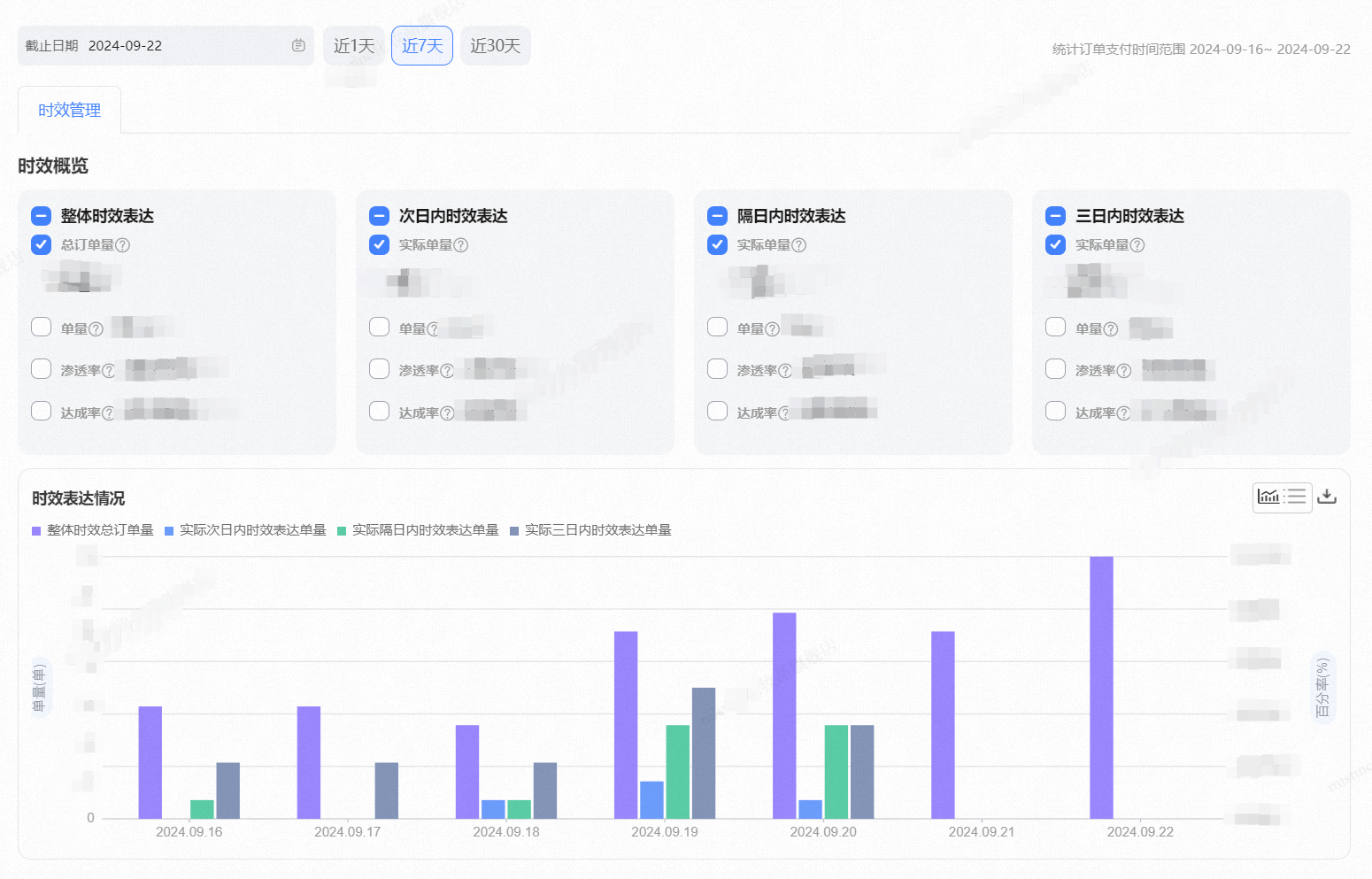Uncheck 实际单量 under 次日内时效表达
This screenshot has height=879, width=1372.
tap(379, 244)
